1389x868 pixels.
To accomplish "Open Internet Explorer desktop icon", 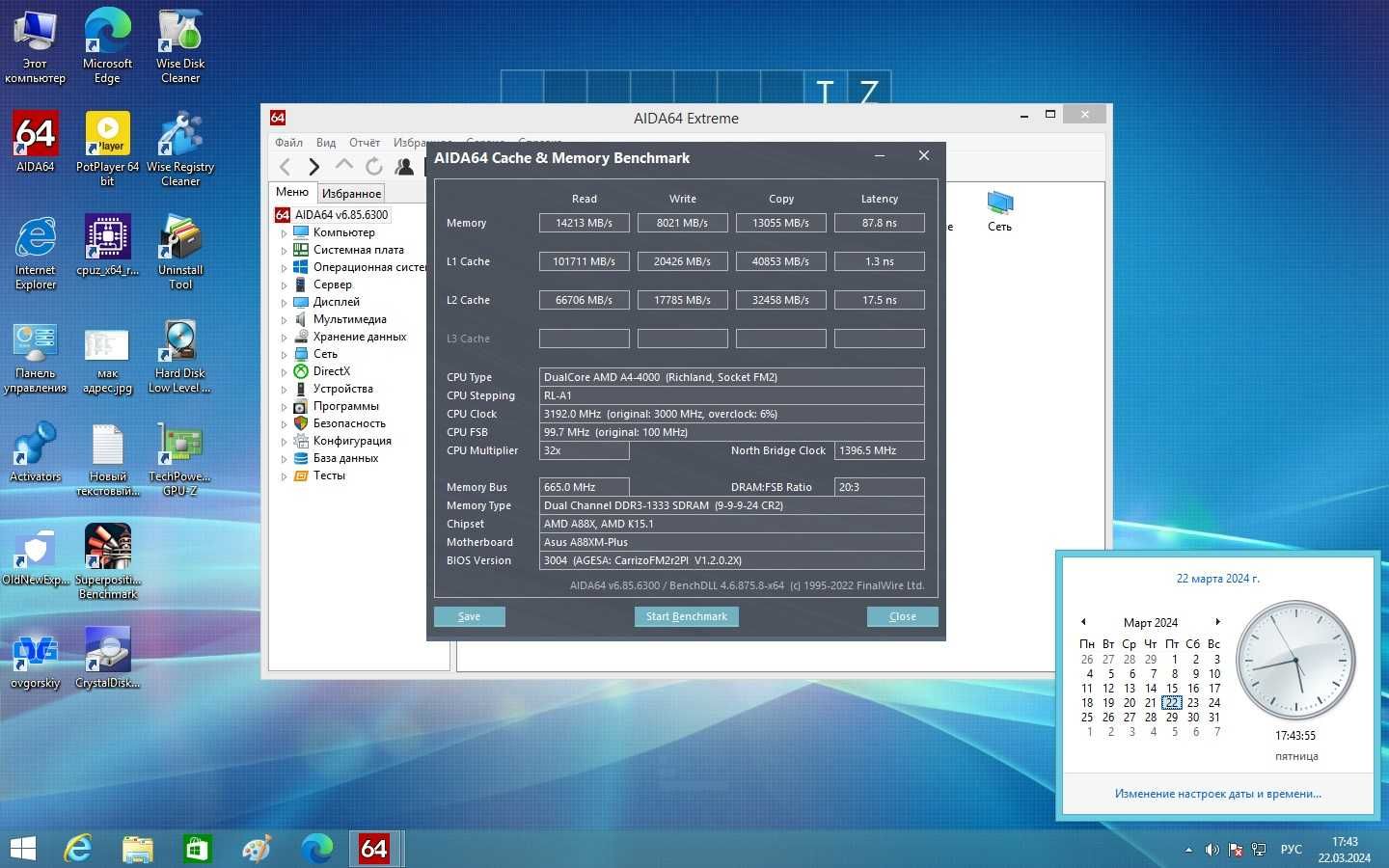I will coord(36,253).
